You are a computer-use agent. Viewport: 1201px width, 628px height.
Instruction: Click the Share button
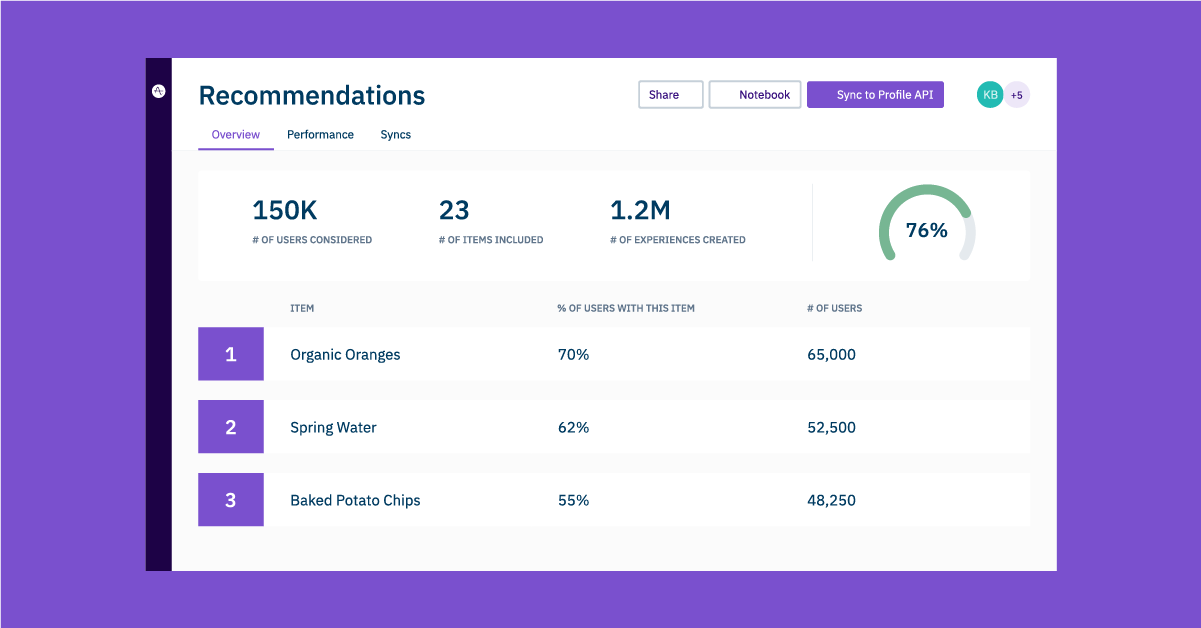click(x=670, y=95)
